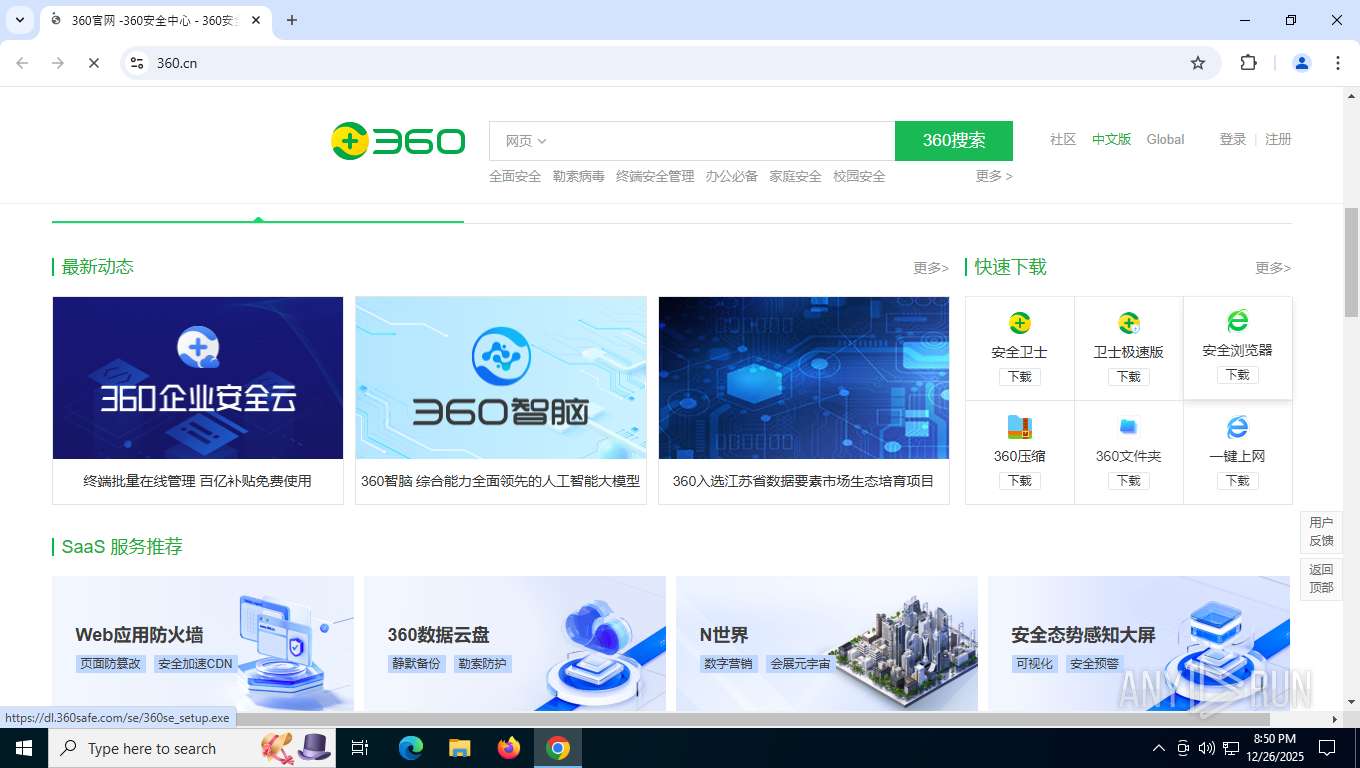Open the 全面安全 link
Screen dimensions: 1360x768
coord(515,176)
